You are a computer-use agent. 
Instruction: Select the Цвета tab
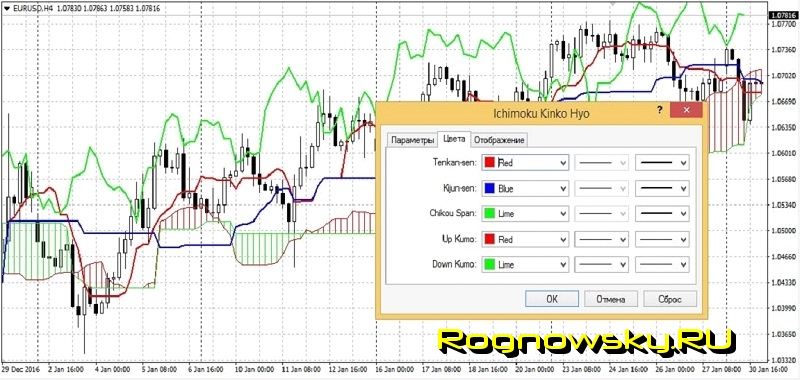(x=454, y=138)
